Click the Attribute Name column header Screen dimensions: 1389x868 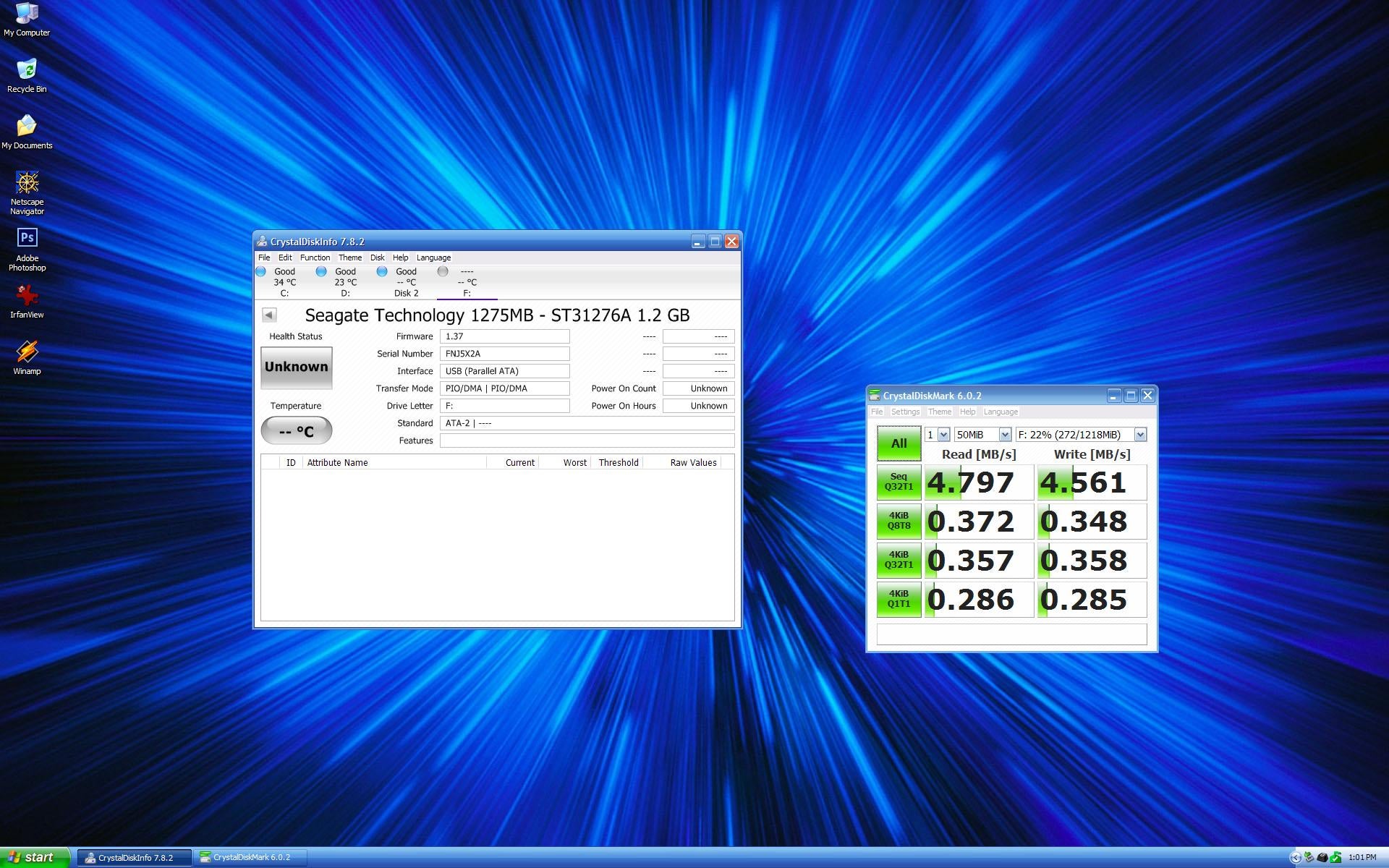(x=394, y=463)
